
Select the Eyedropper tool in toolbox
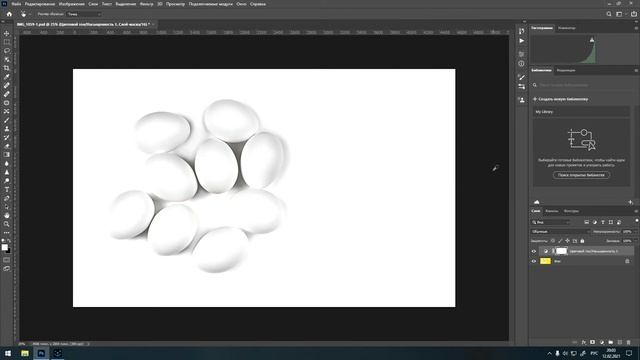(x=7, y=77)
